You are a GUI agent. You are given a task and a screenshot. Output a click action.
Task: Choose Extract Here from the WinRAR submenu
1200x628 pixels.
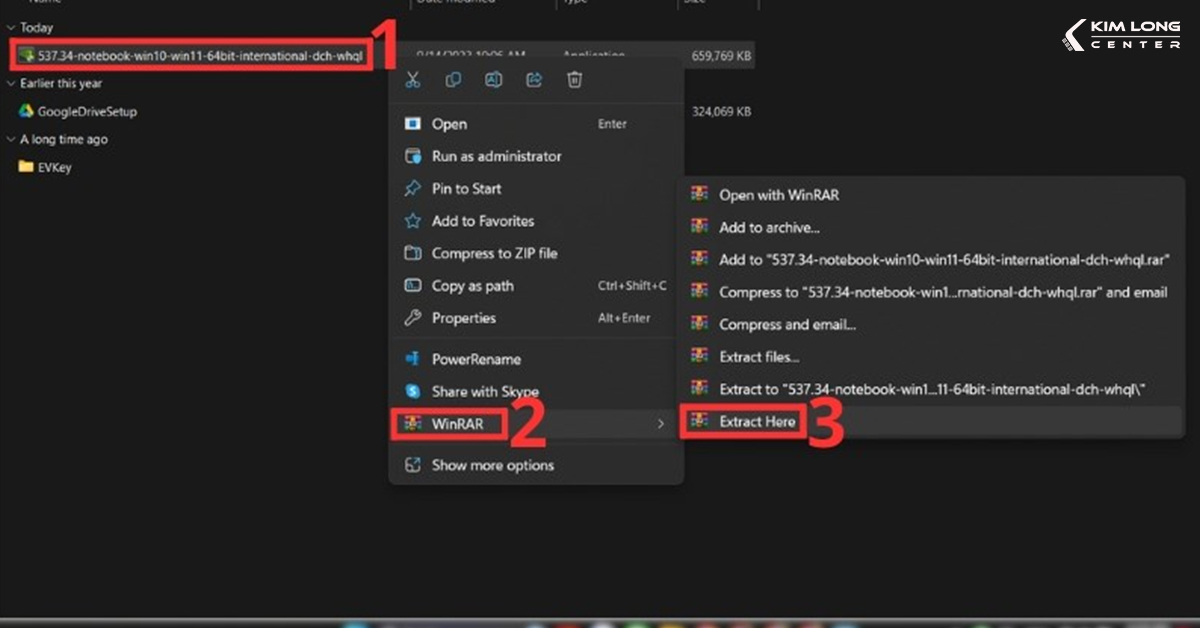coord(762,421)
